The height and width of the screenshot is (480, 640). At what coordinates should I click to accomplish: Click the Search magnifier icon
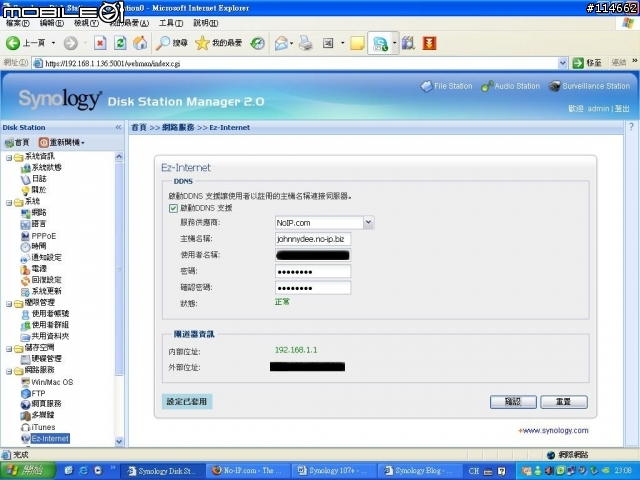point(163,43)
